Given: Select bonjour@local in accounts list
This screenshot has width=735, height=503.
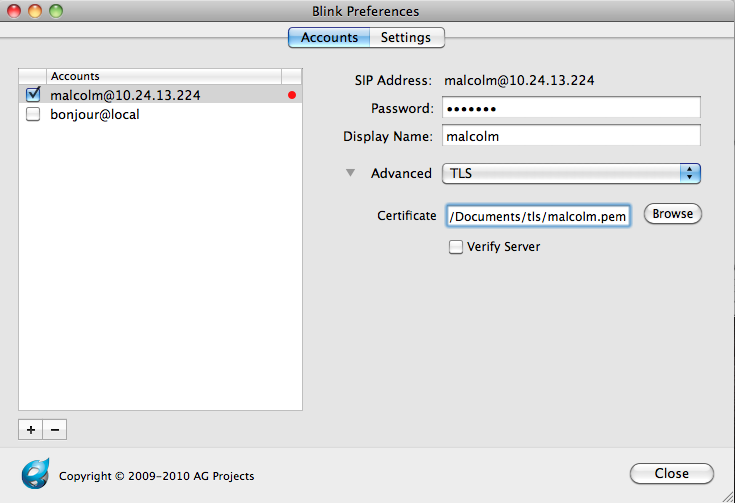Looking at the screenshot, I should tap(95, 114).
